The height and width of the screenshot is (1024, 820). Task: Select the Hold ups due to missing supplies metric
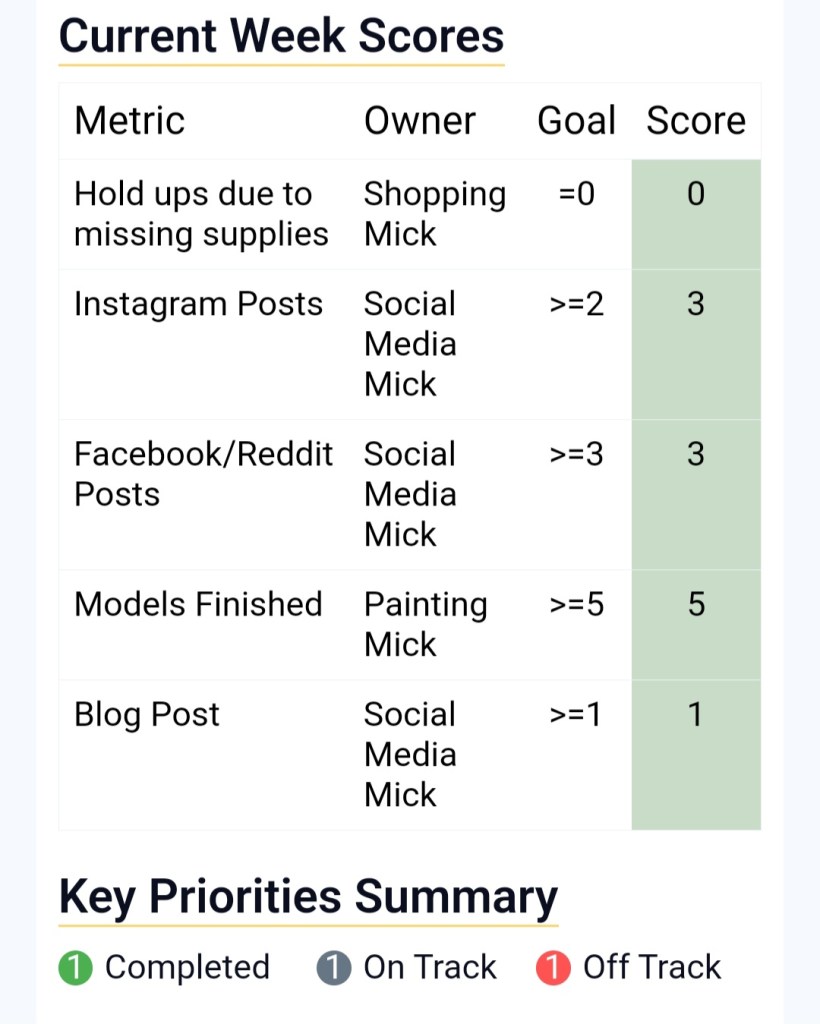click(201, 214)
